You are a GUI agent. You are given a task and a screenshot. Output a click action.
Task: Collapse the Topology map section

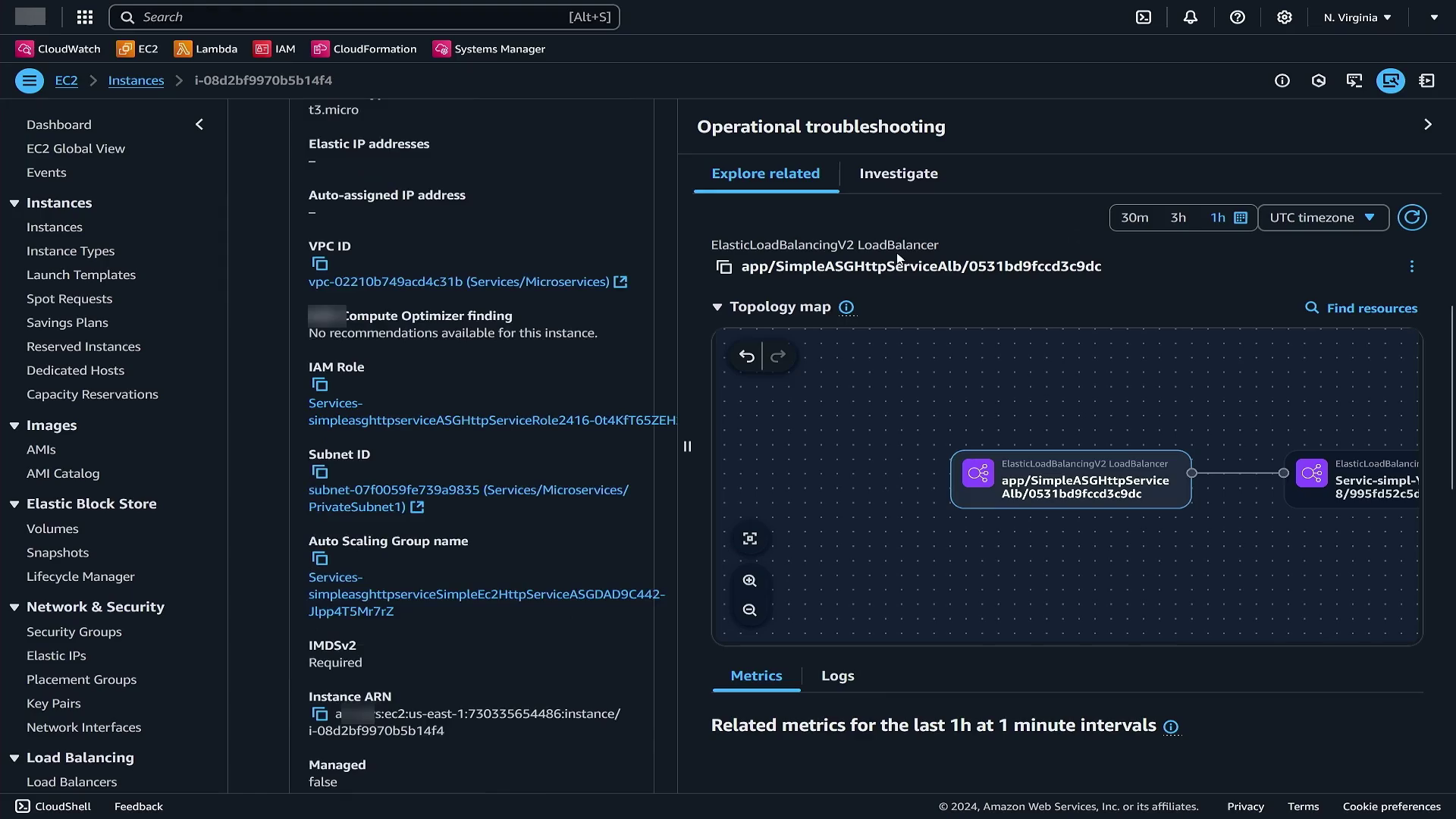pyautogui.click(x=717, y=307)
